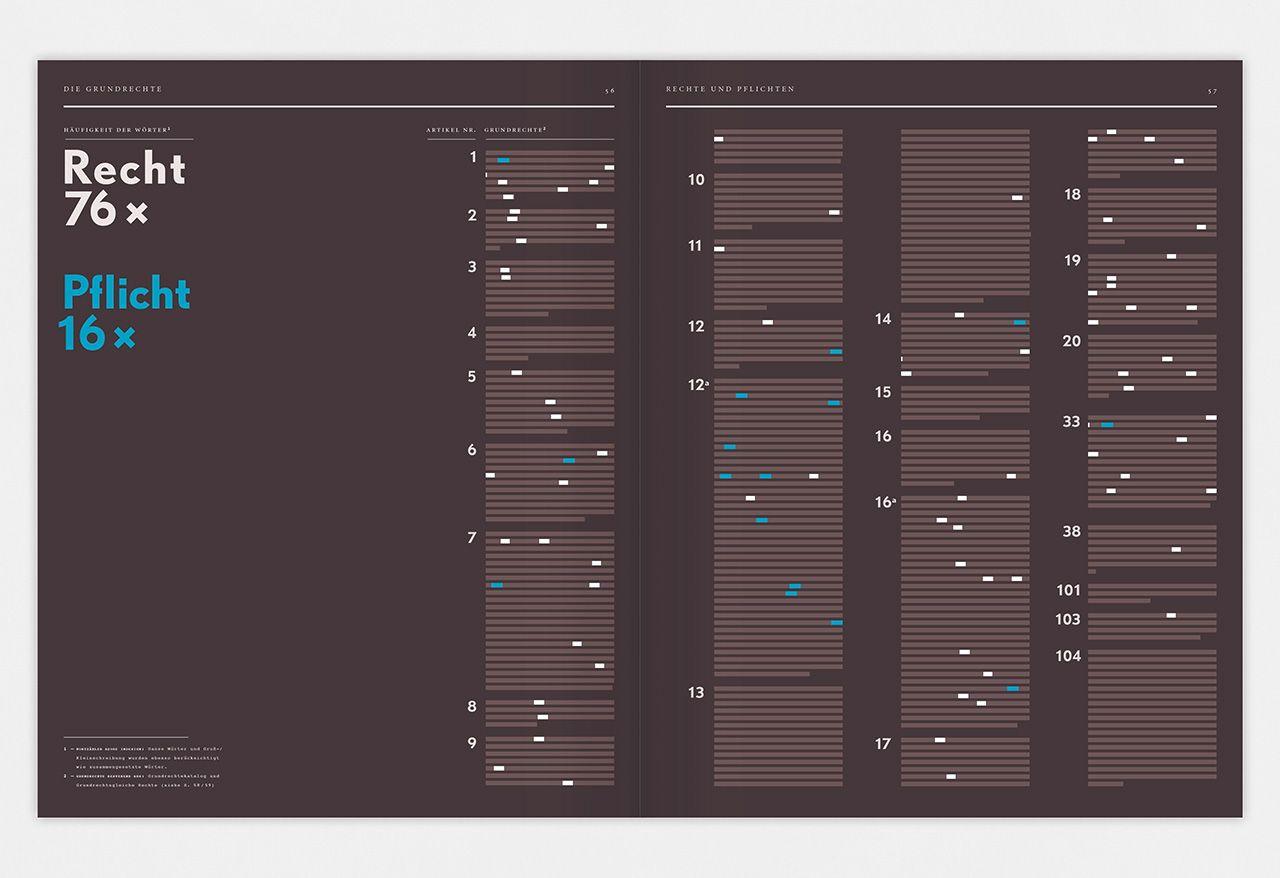This screenshot has height=878, width=1280.
Task: Click article number 33 label
Action: [x=1071, y=422]
